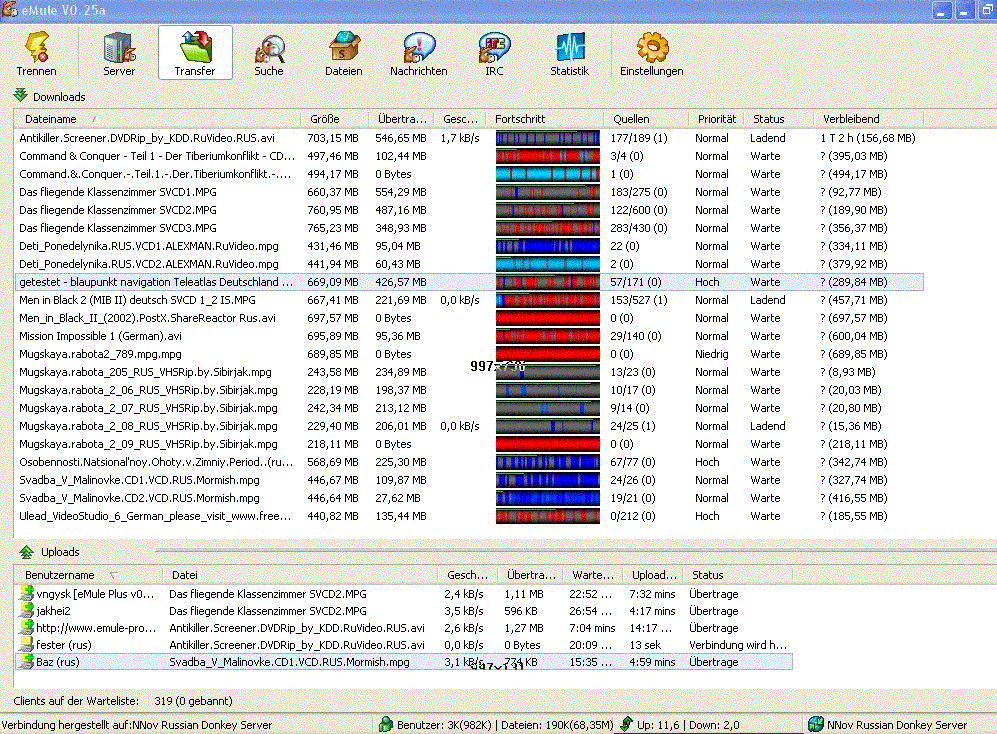This screenshot has height=734, width=997.
Task: Sort downloads by Dateiname column header
Action: (x=156, y=119)
